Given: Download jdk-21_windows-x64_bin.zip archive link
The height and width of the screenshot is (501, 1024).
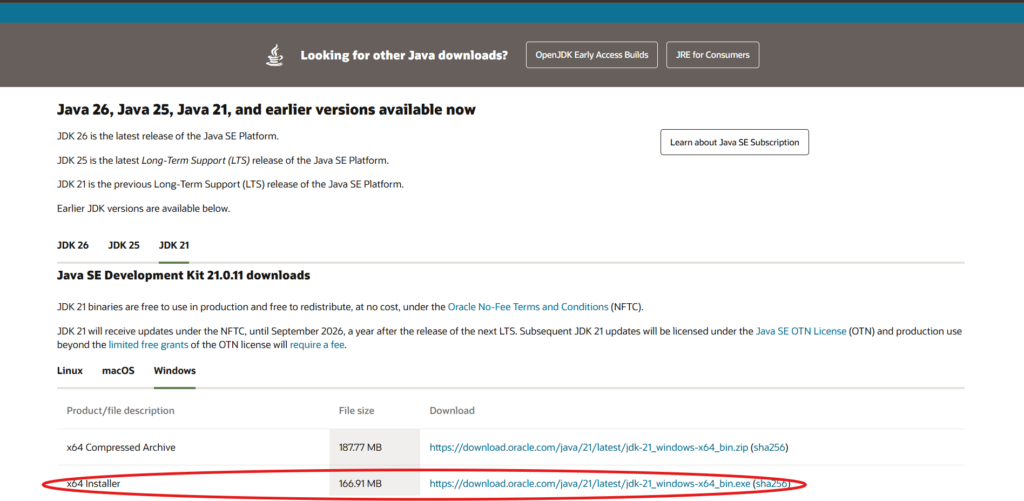Looking at the screenshot, I should 588,447.
